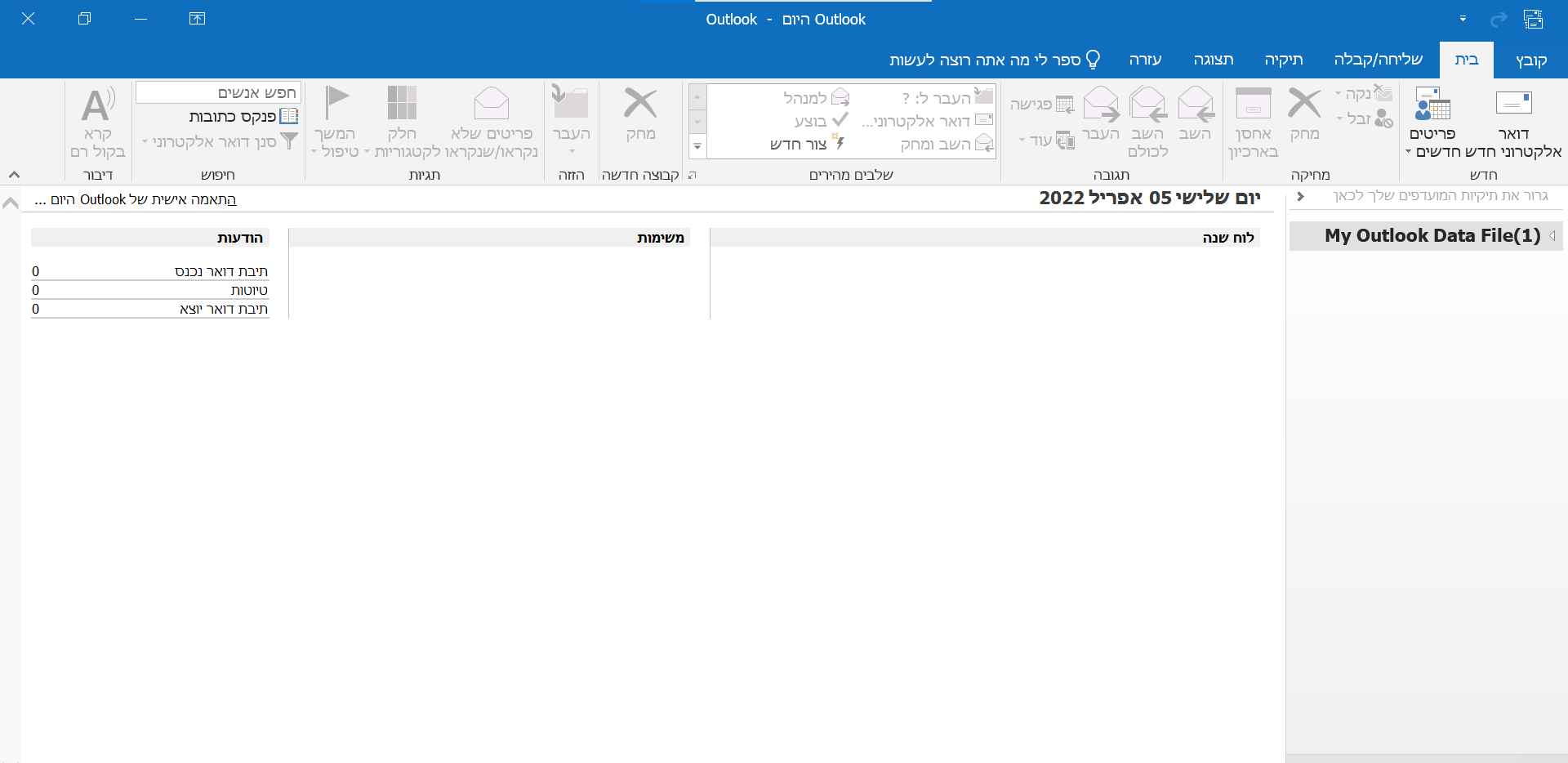Open the עזרה help tab
This screenshot has width=1568, height=763.
1145,60
